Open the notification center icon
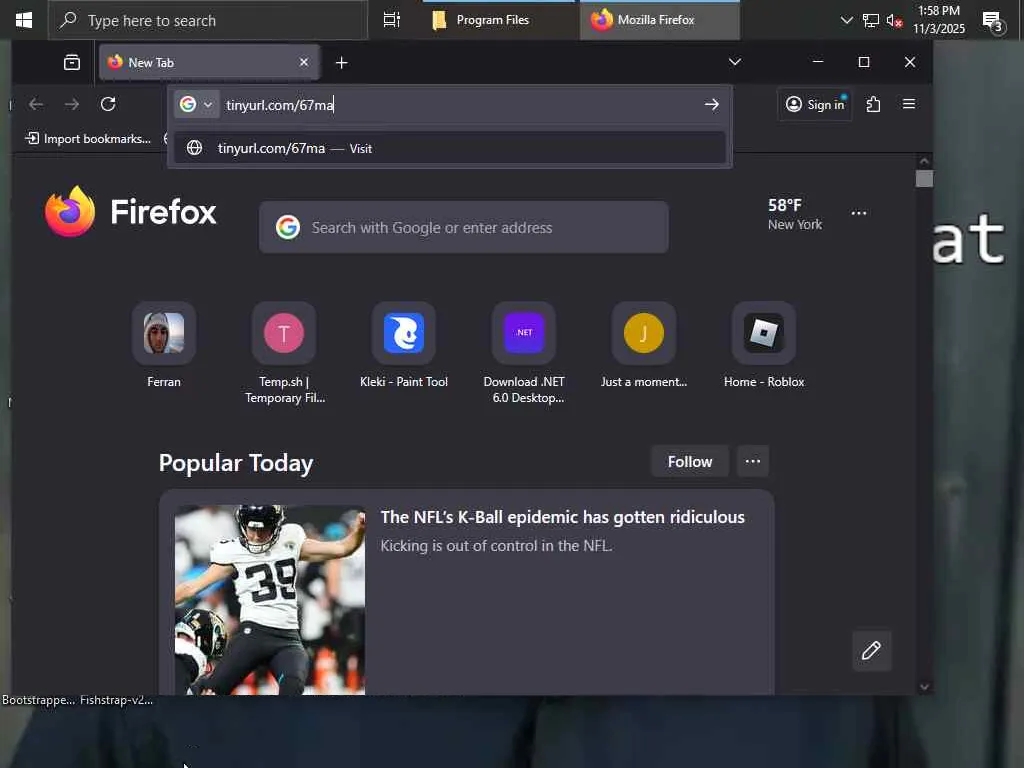Viewport: 1024px width, 768px height. pyautogui.click(x=993, y=22)
